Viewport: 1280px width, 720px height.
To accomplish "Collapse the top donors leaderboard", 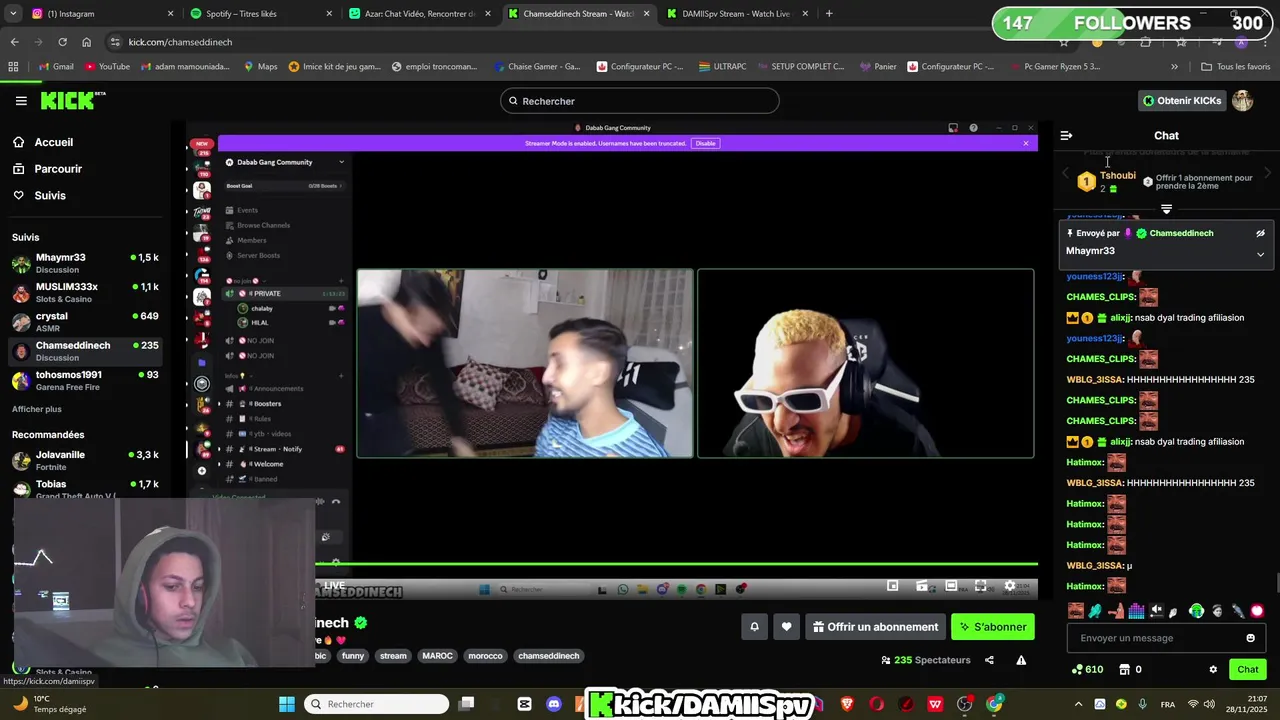I will coord(1166,209).
